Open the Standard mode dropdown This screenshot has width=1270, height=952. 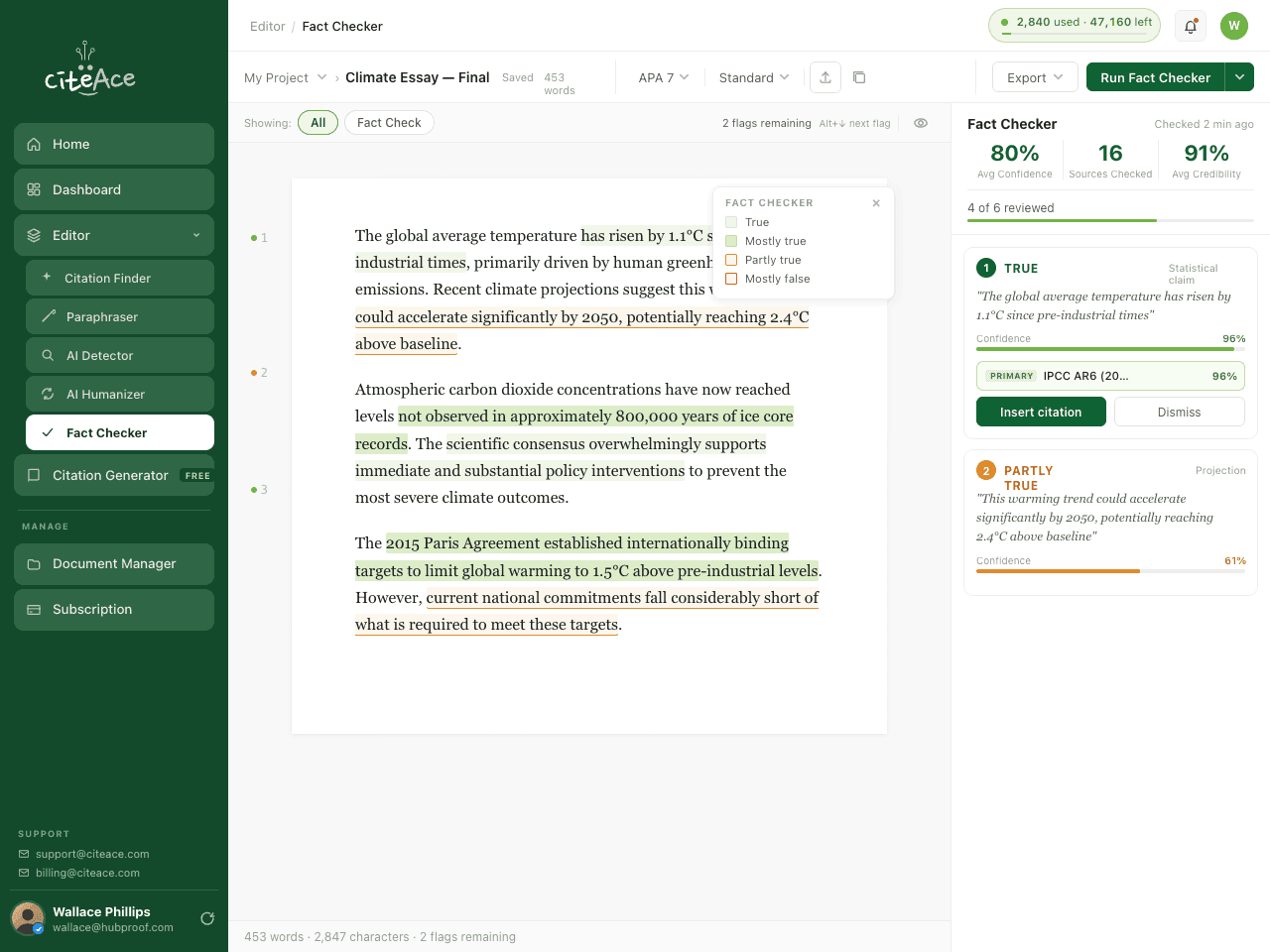click(x=754, y=77)
